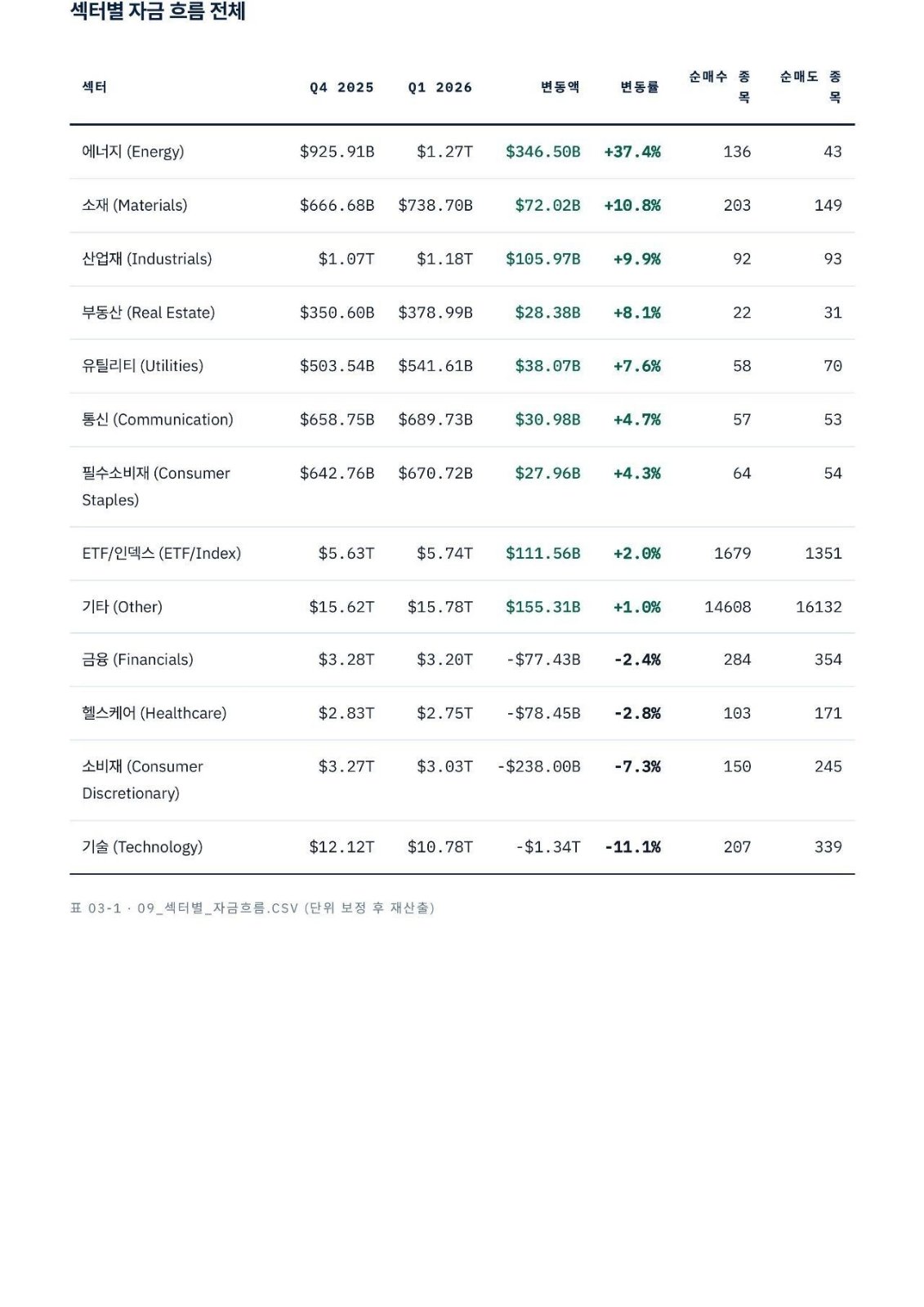Image resolution: width=924 pixels, height=1307 pixels.
Task: Click the 변동률 column header
Action: tap(640, 87)
